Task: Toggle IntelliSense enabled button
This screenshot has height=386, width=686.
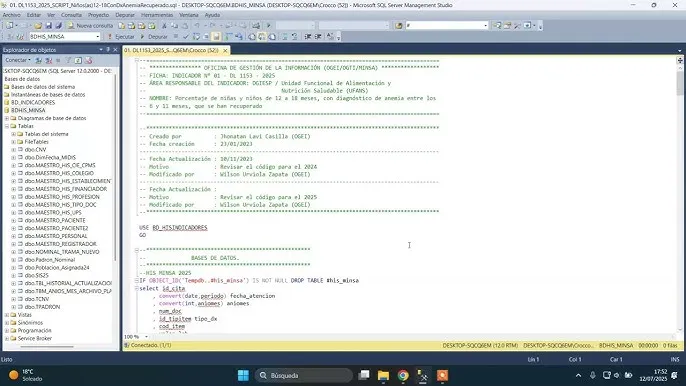Action: pyautogui.click(x=216, y=37)
